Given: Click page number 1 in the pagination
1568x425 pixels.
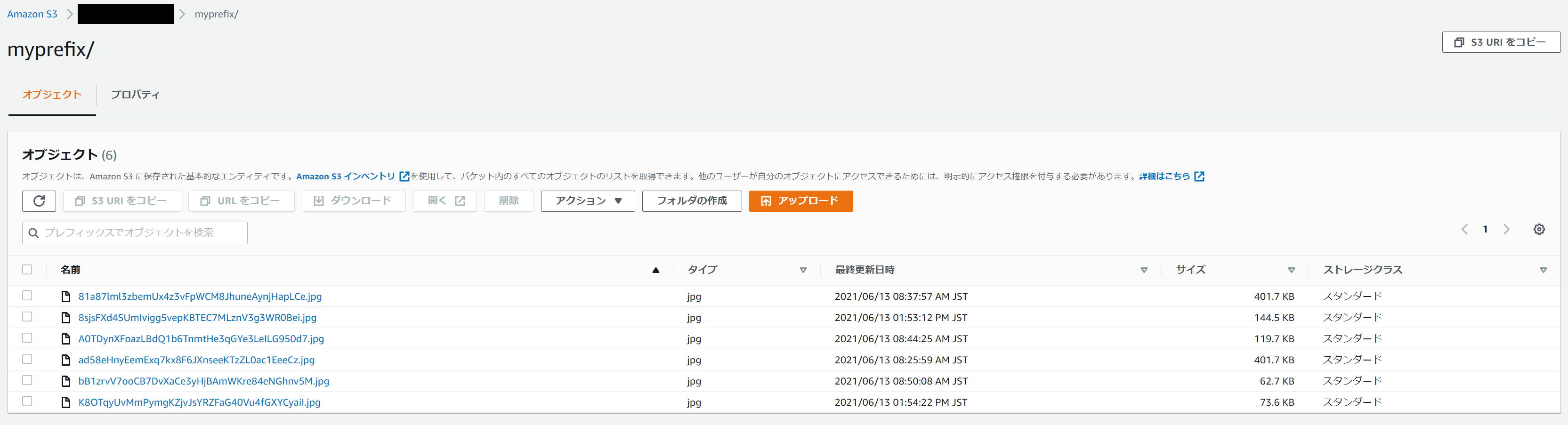Looking at the screenshot, I should pos(1485,229).
